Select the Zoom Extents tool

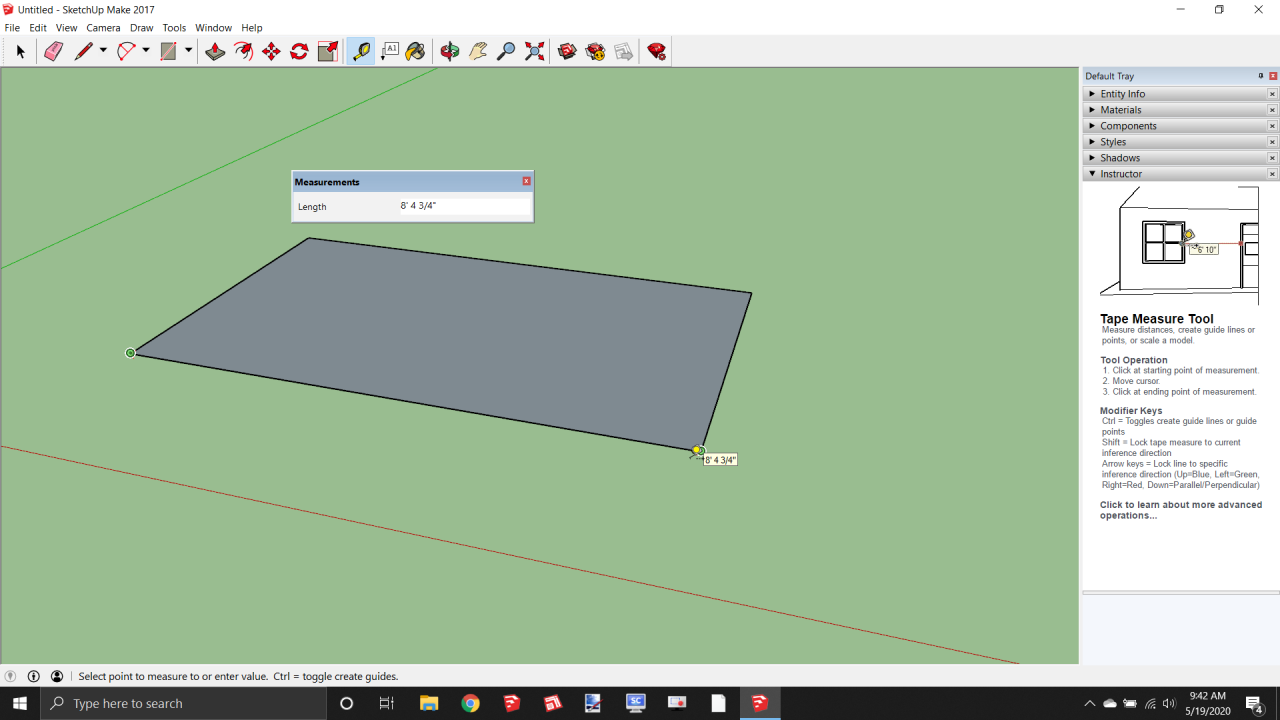[534, 51]
